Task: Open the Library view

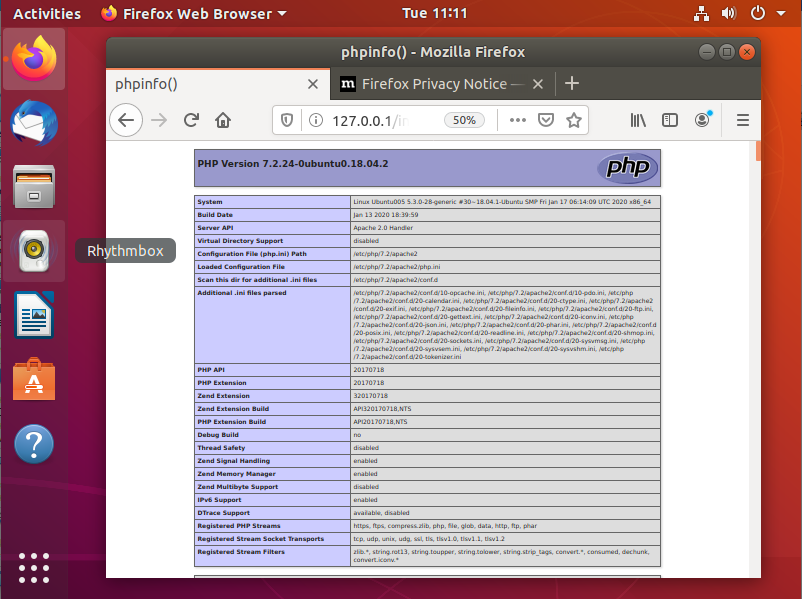Action: click(x=638, y=120)
